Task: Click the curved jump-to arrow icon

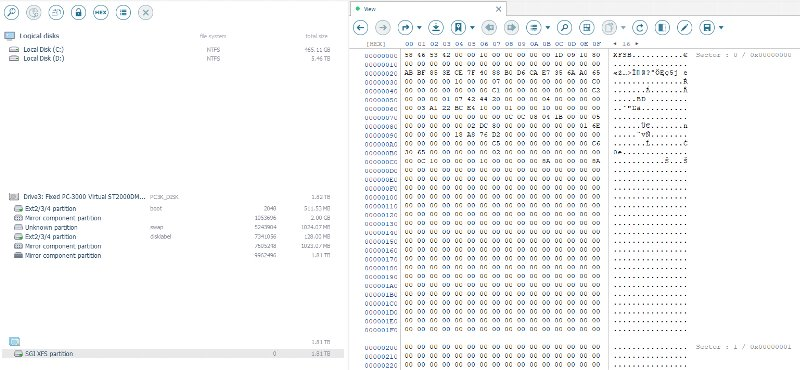Action: (405, 27)
